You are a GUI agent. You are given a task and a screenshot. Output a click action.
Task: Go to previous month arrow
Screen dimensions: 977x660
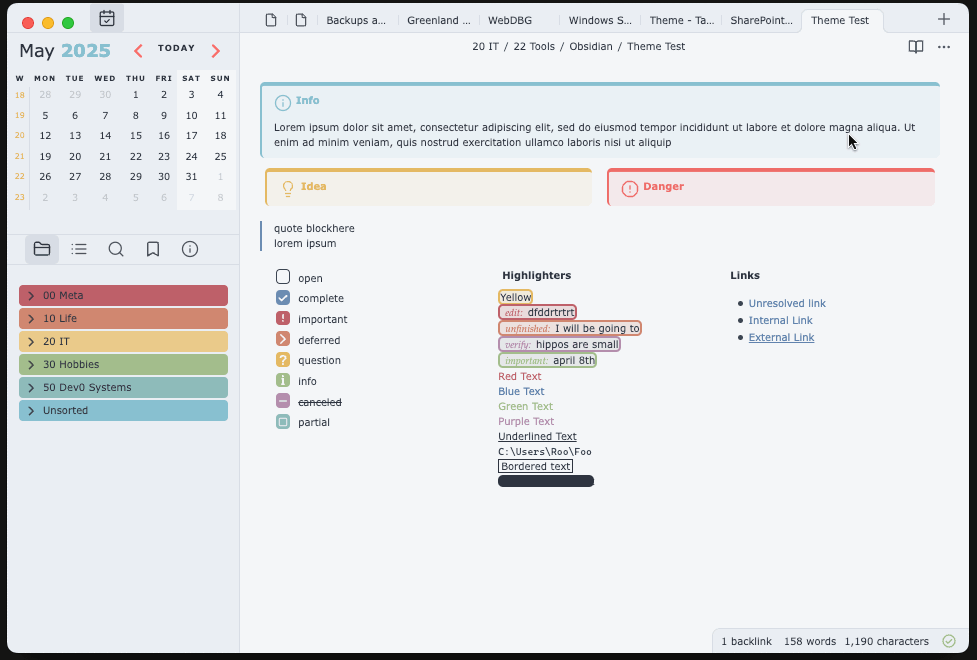pyautogui.click(x=138, y=50)
